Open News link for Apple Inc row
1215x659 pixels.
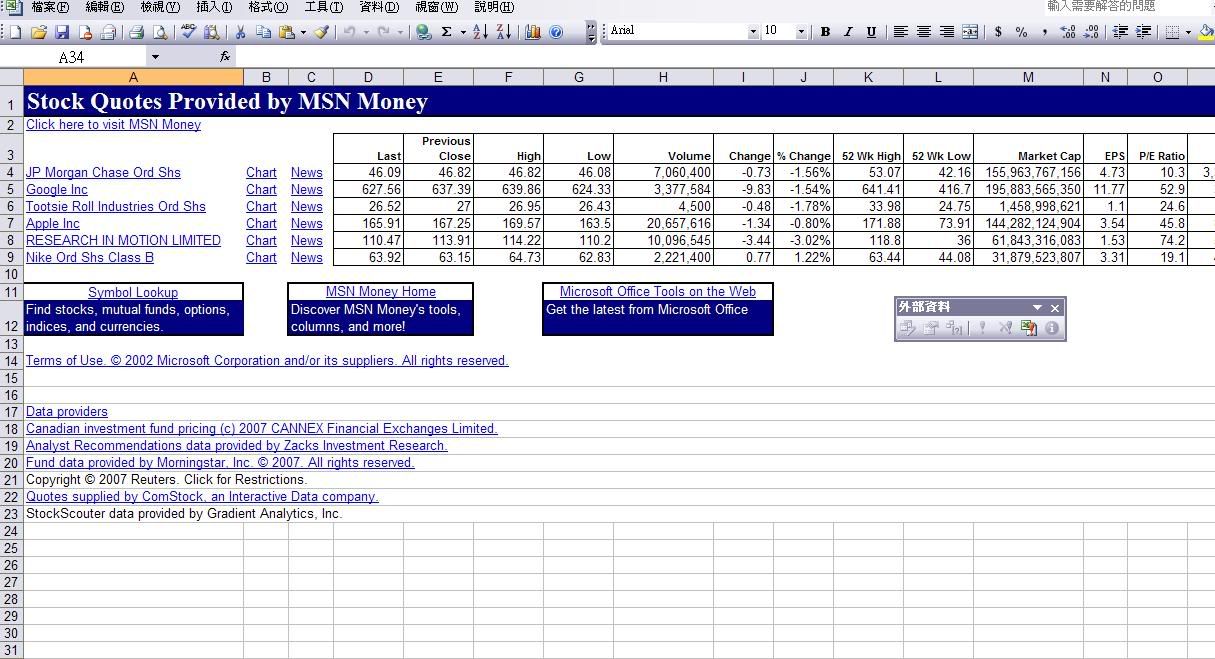(x=307, y=224)
